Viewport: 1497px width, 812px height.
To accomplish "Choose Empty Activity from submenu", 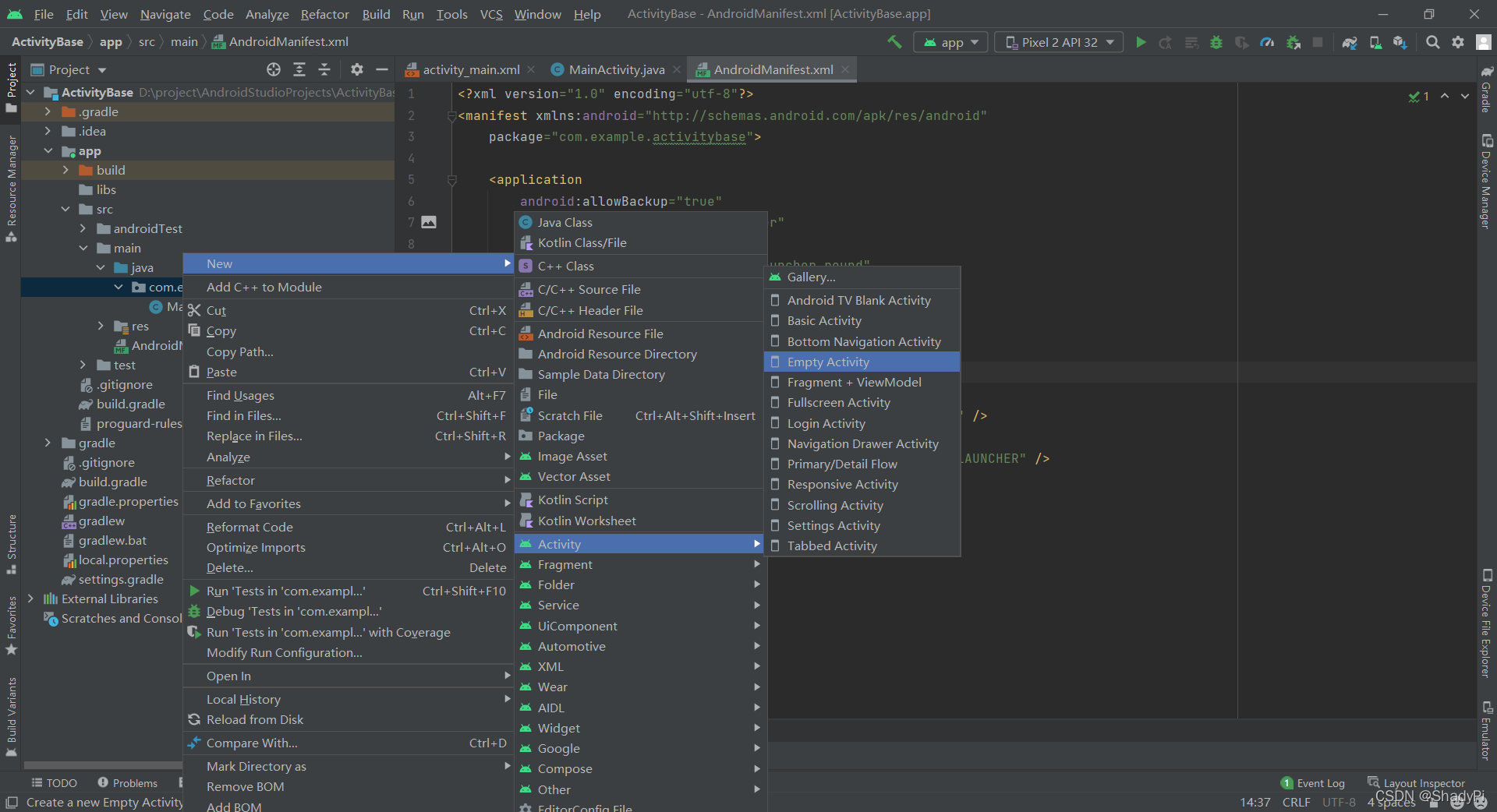I will (862, 362).
